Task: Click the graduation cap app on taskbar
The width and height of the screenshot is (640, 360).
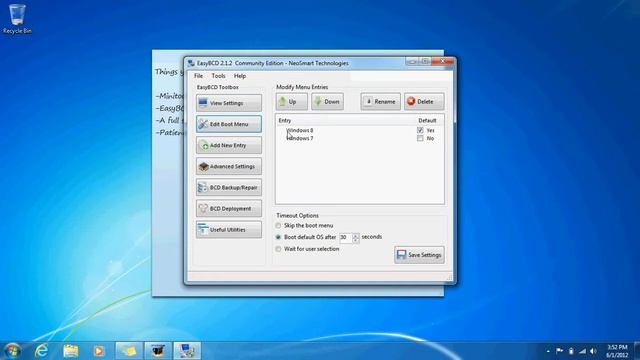Action: (158, 351)
